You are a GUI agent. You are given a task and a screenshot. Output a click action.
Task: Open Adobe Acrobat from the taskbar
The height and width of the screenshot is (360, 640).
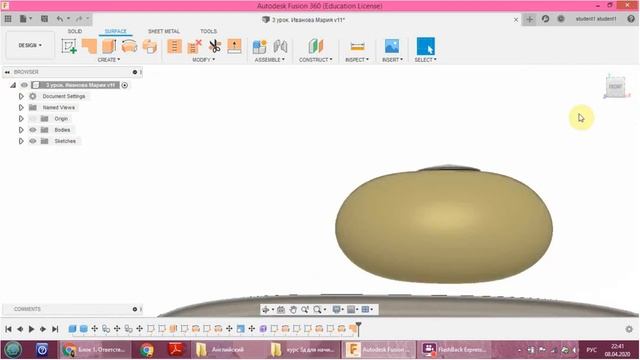pyautogui.click(x=176, y=350)
